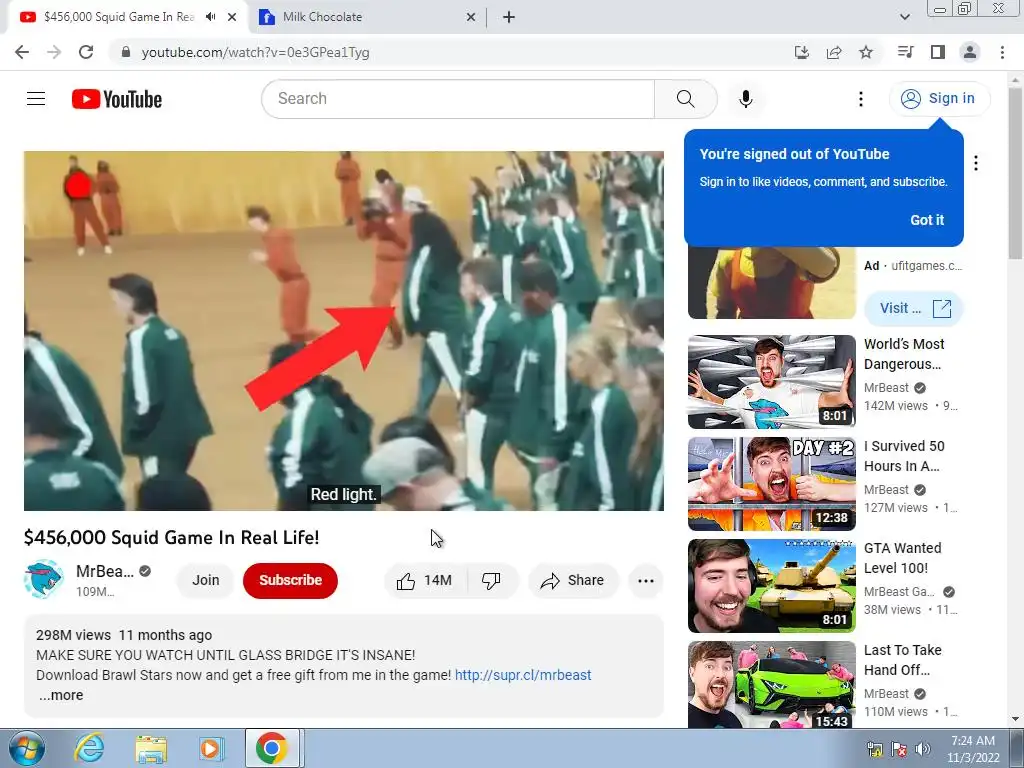This screenshot has height=768, width=1024.
Task: View site info via lock icon
Action: tap(126, 52)
